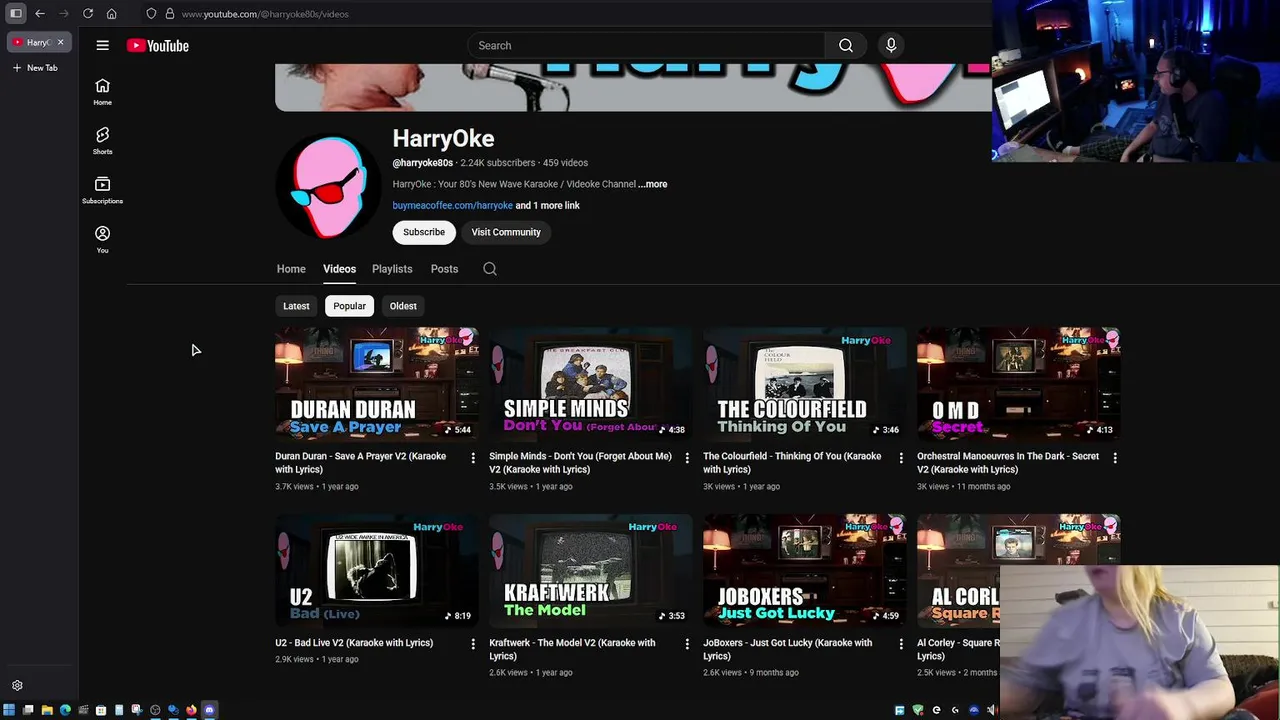Open the browser home page icon
Screen dimensions: 1280x720
click(x=112, y=13)
